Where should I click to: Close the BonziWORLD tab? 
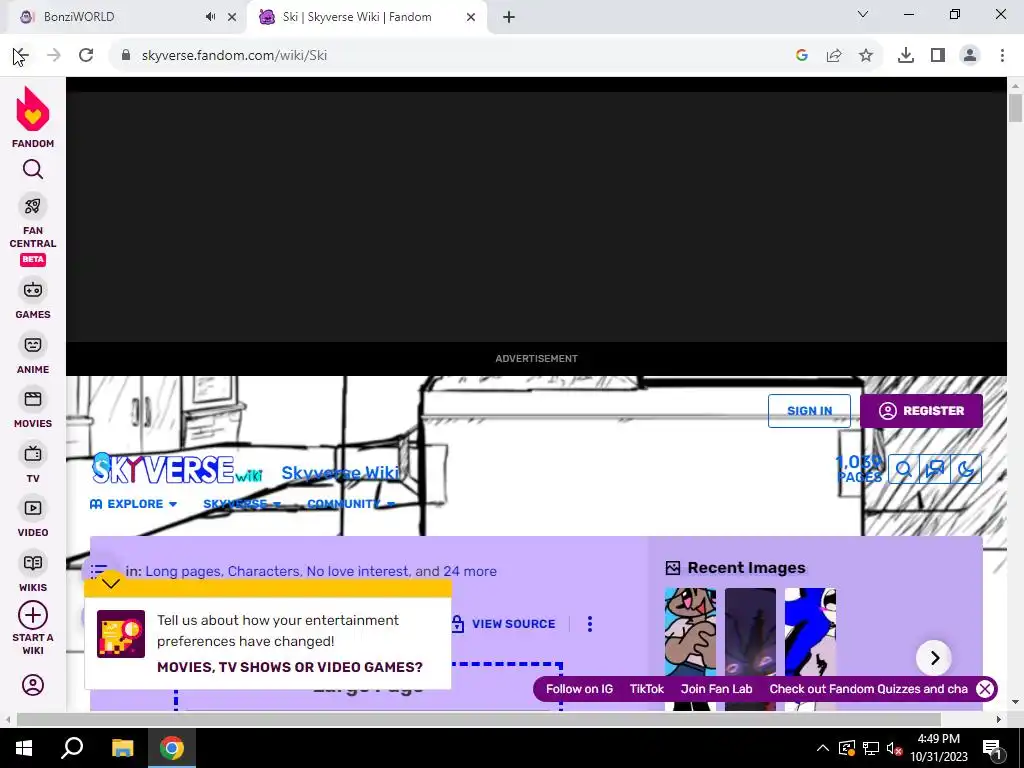click(232, 17)
